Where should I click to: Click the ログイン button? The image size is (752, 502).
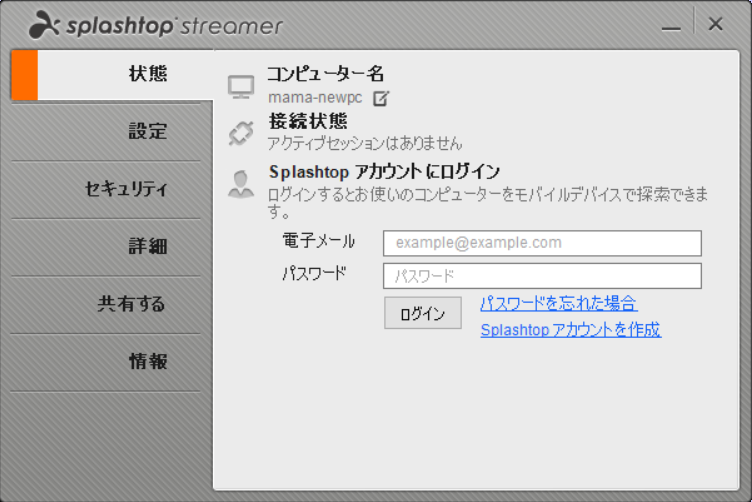pyautogui.click(x=423, y=313)
